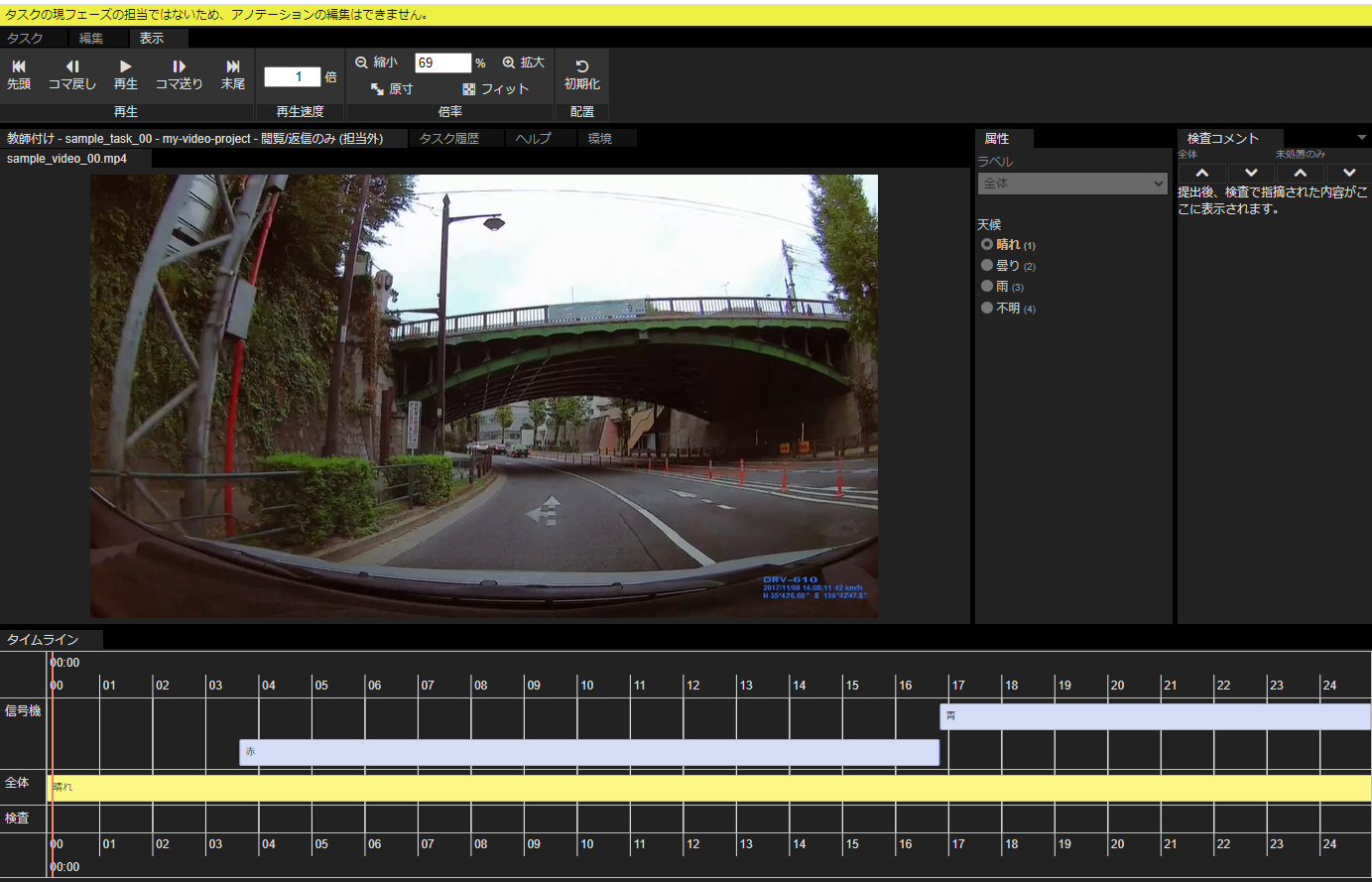Expand the inspection comment panel menu arrow
The width and height of the screenshot is (1372, 882).
1361,138
